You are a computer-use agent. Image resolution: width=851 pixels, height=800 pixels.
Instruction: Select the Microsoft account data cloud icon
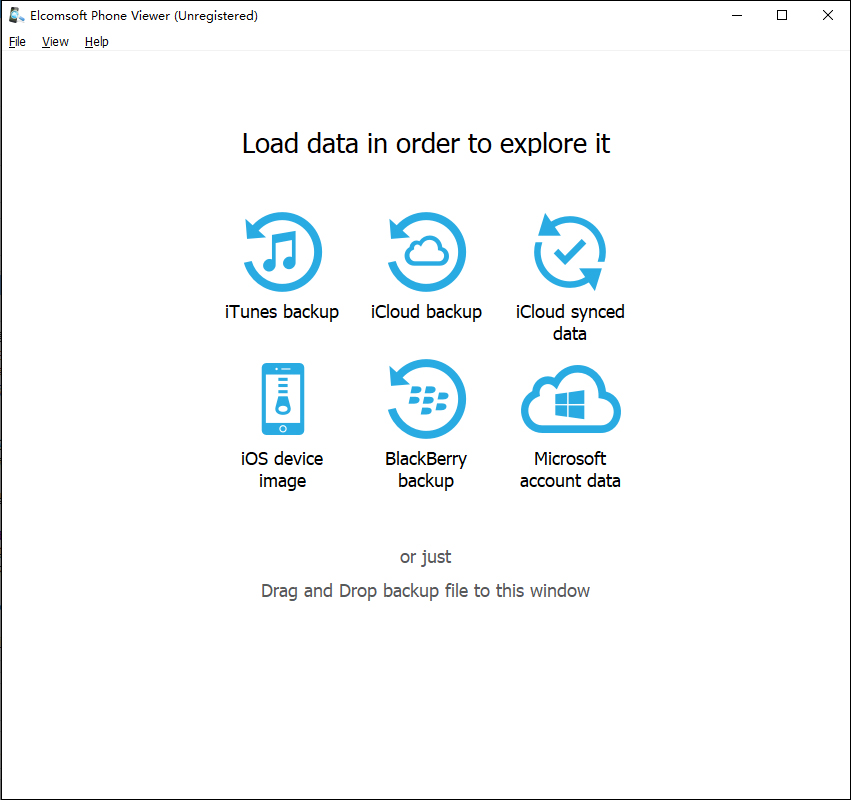570,399
